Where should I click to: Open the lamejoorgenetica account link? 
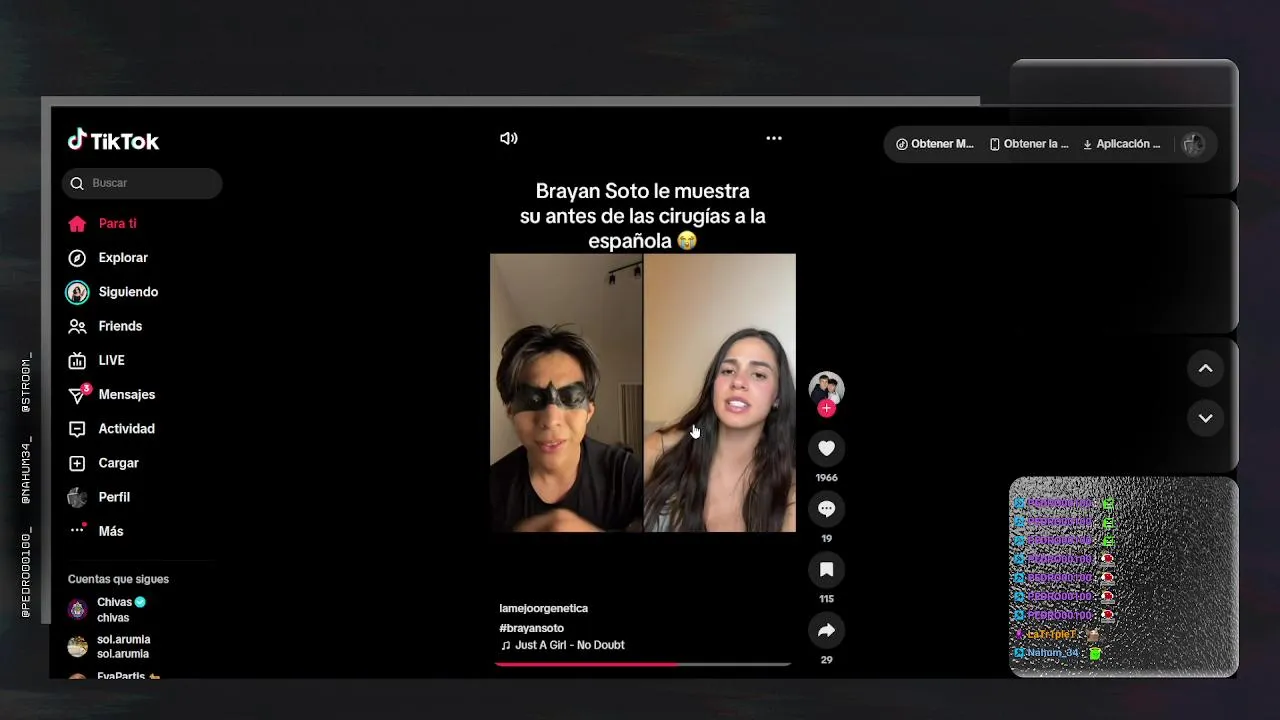(x=543, y=608)
